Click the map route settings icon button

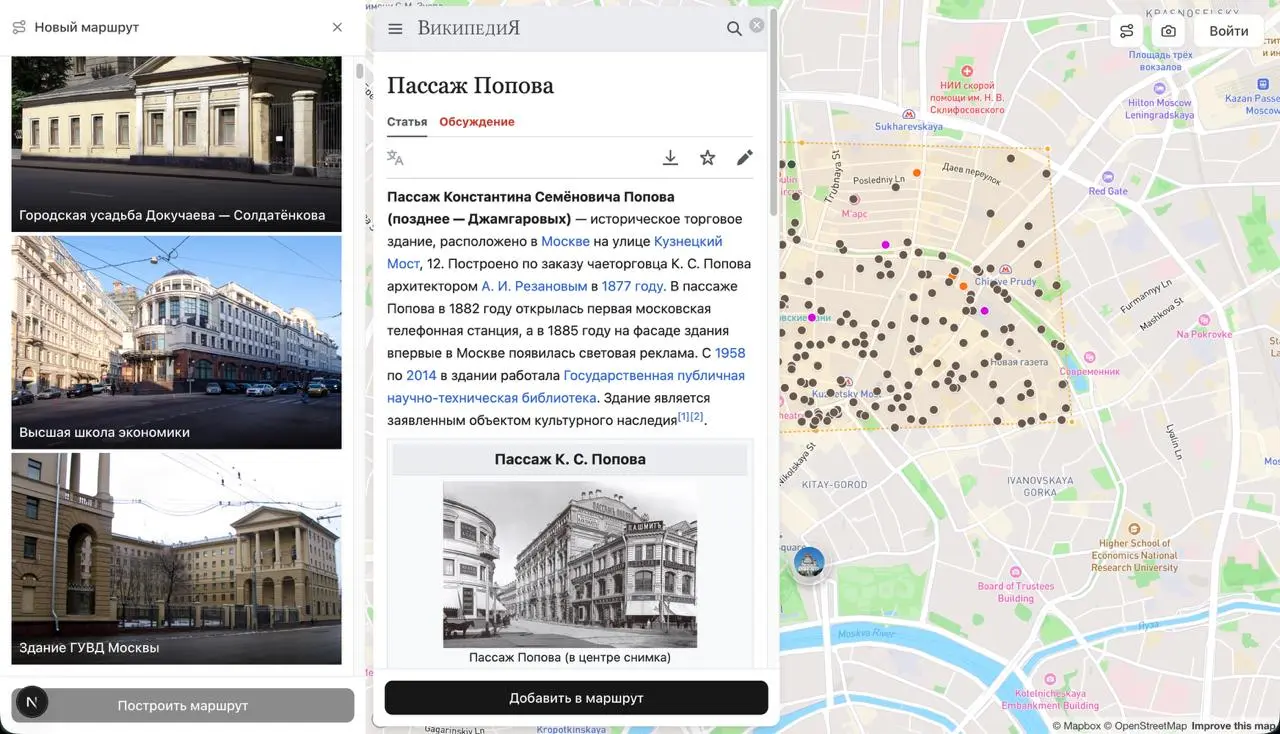point(1127,31)
